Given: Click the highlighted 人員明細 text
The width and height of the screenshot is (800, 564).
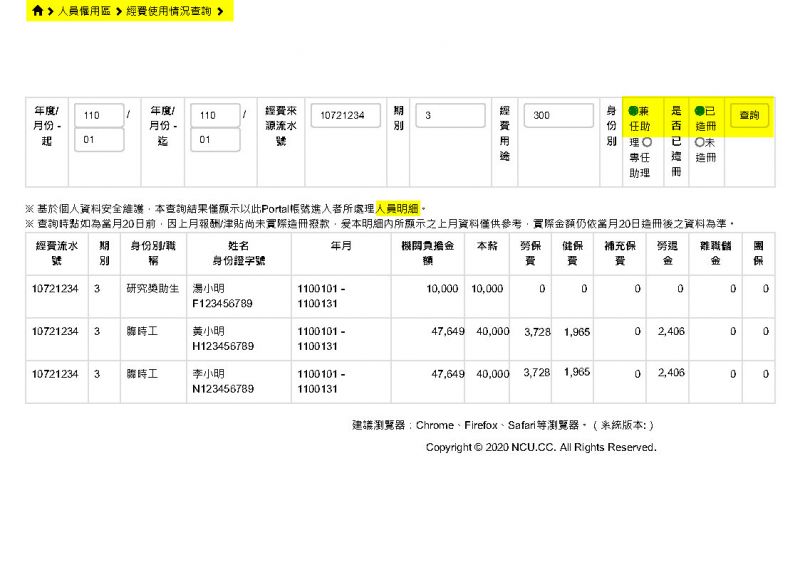Looking at the screenshot, I should [x=397, y=208].
